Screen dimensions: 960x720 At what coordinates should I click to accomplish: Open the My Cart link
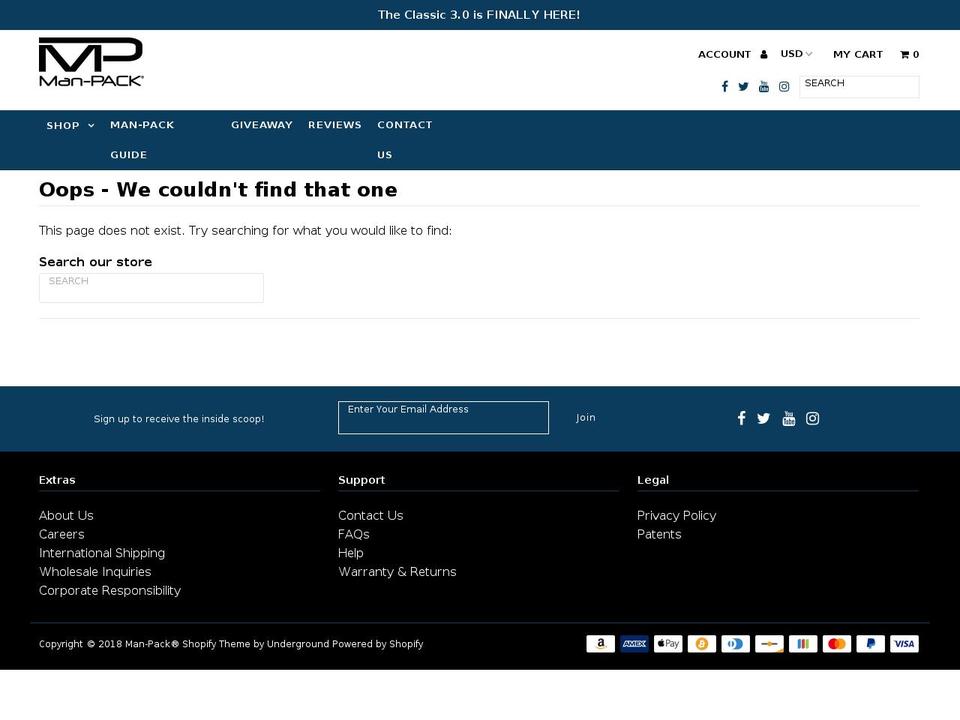tap(858, 54)
